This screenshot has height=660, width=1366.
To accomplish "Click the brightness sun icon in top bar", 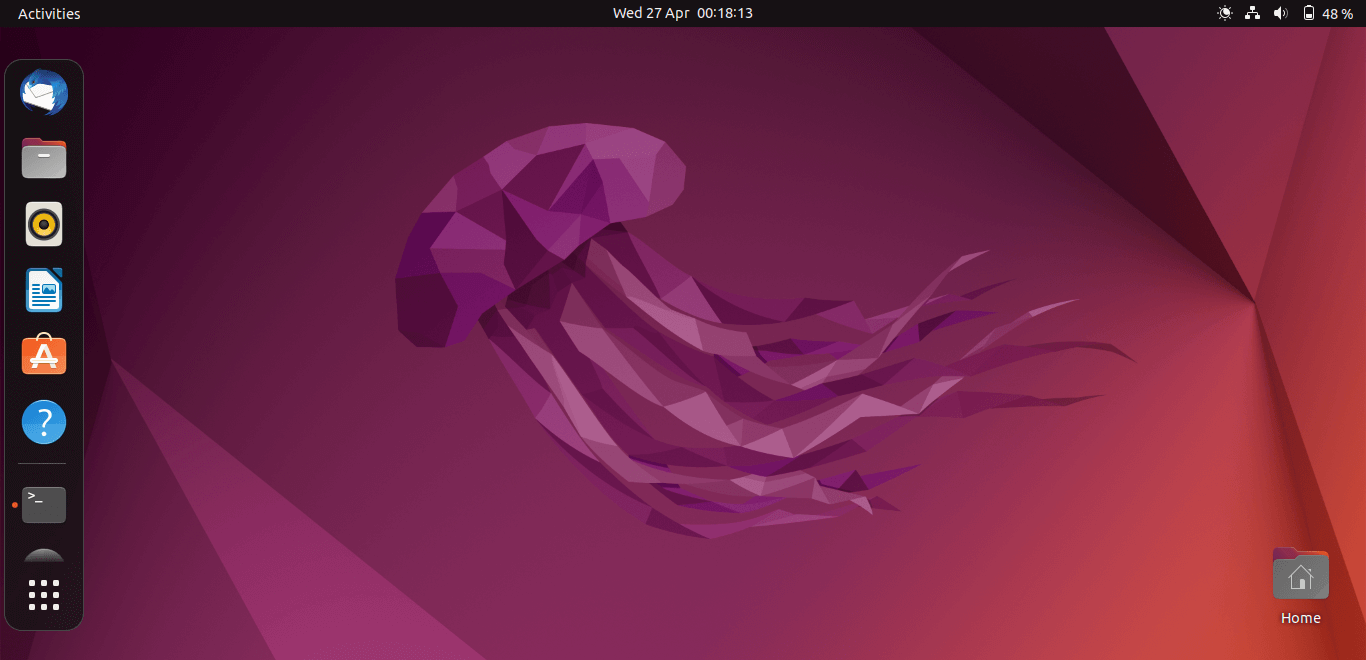I will [1225, 13].
